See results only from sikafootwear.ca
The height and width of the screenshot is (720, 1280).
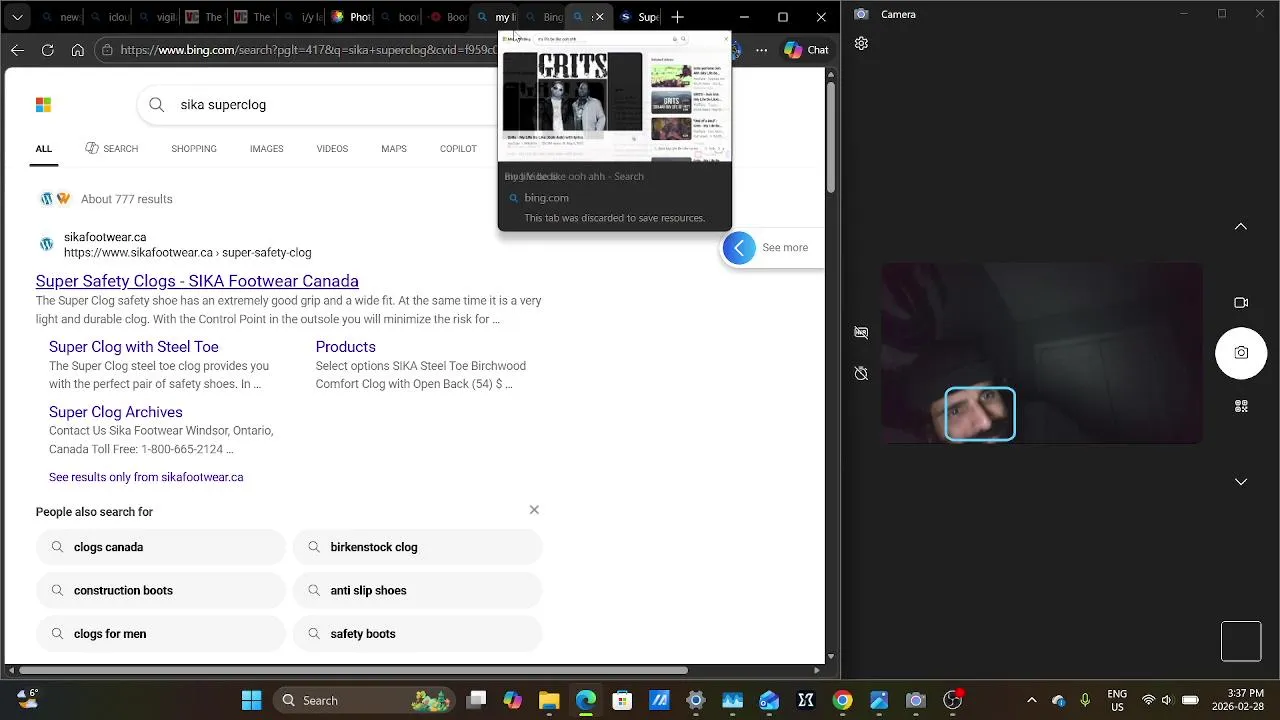[x=146, y=477]
